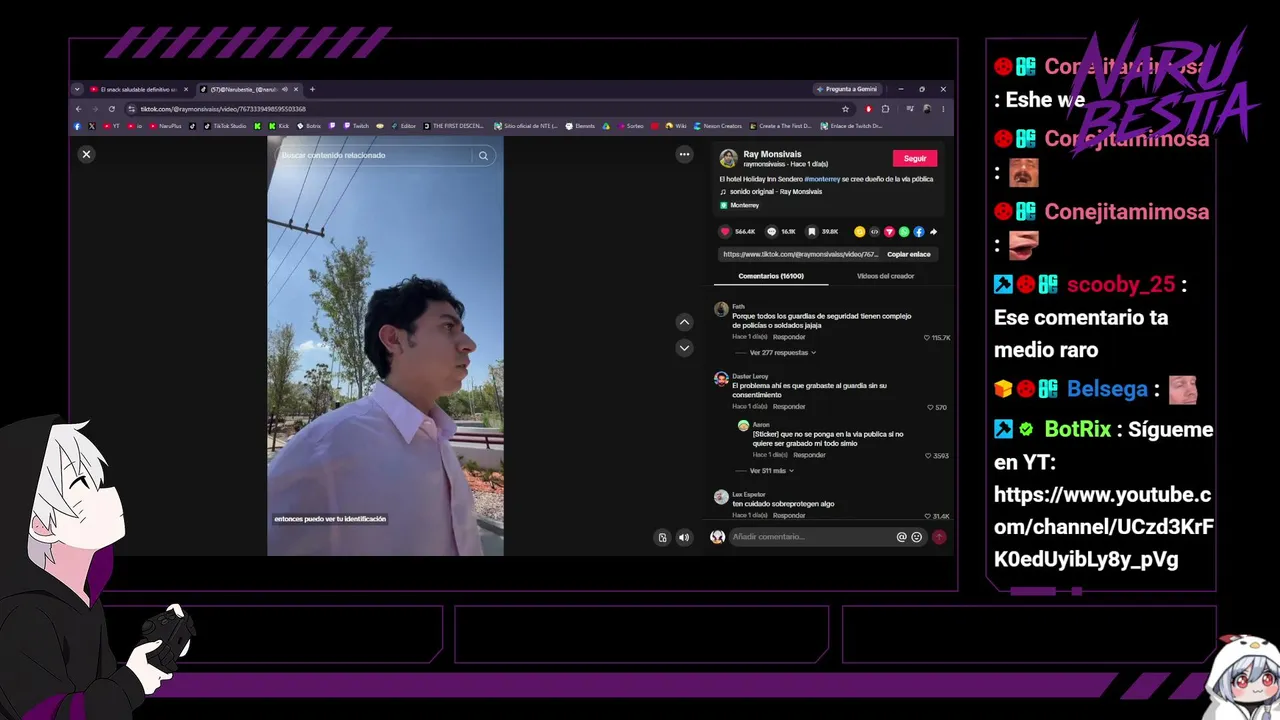1280x720 pixels.
Task: Insert a mention with the @ icon
Action: tap(901, 537)
